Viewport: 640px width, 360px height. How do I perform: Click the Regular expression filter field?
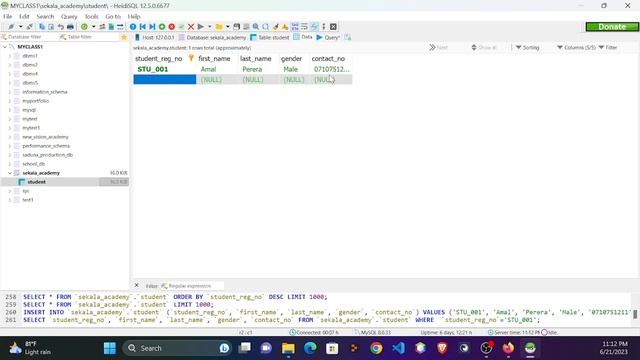point(192,286)
